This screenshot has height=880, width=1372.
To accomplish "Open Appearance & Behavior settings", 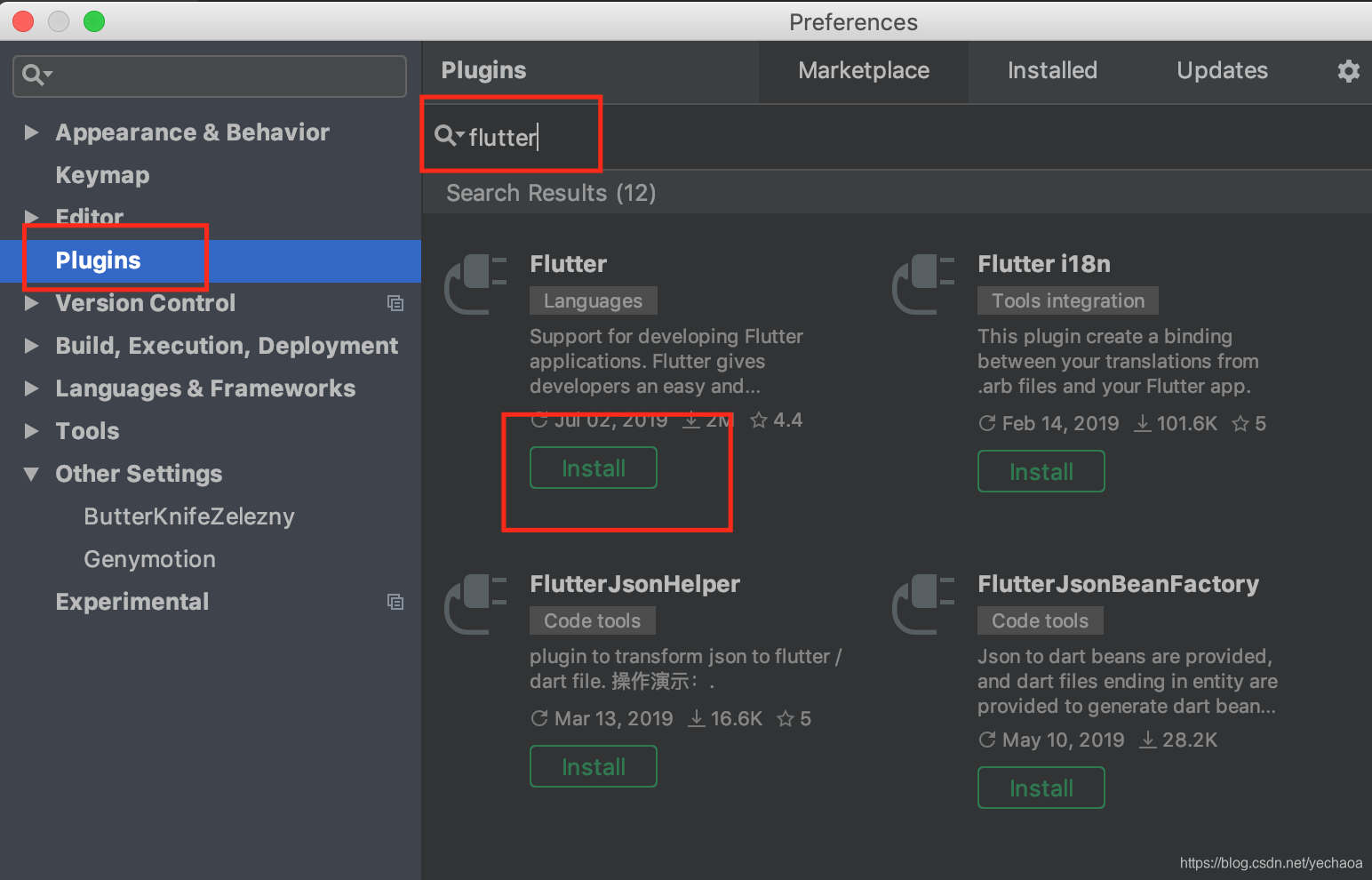I will [x=192, y=132].
